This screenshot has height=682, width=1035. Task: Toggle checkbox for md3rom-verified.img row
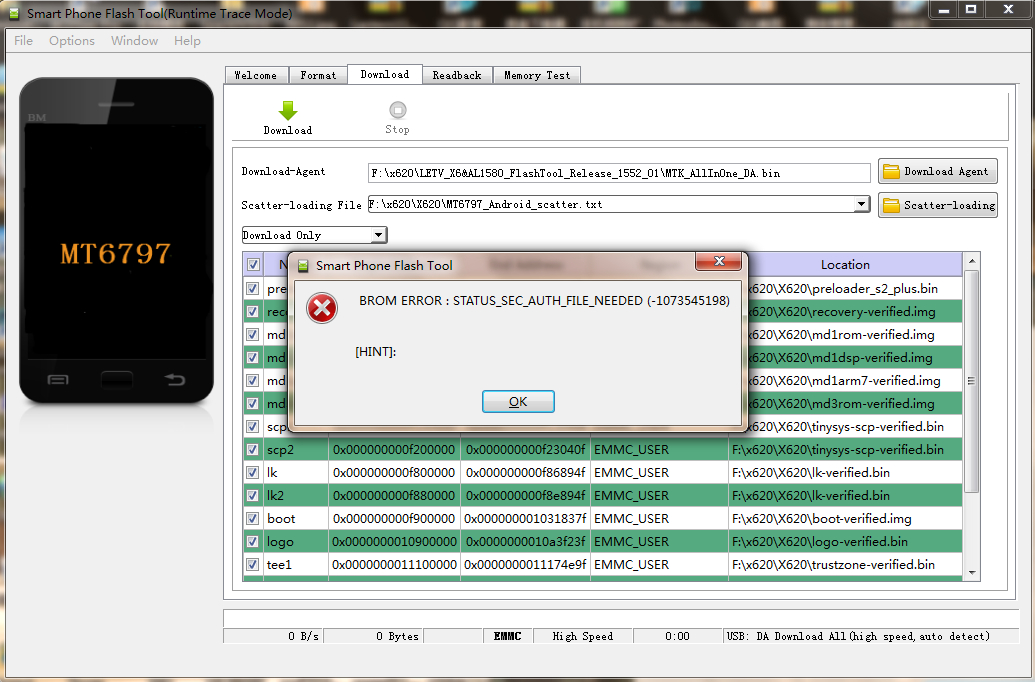click(252, 403)
